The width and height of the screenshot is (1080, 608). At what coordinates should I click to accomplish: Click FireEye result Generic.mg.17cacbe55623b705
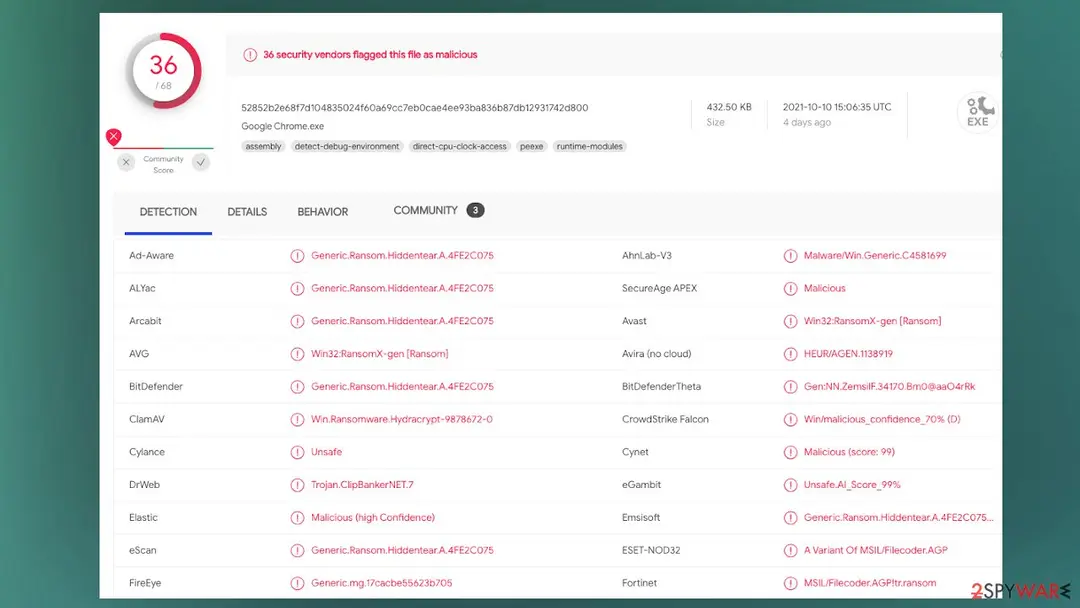point(382,583)
